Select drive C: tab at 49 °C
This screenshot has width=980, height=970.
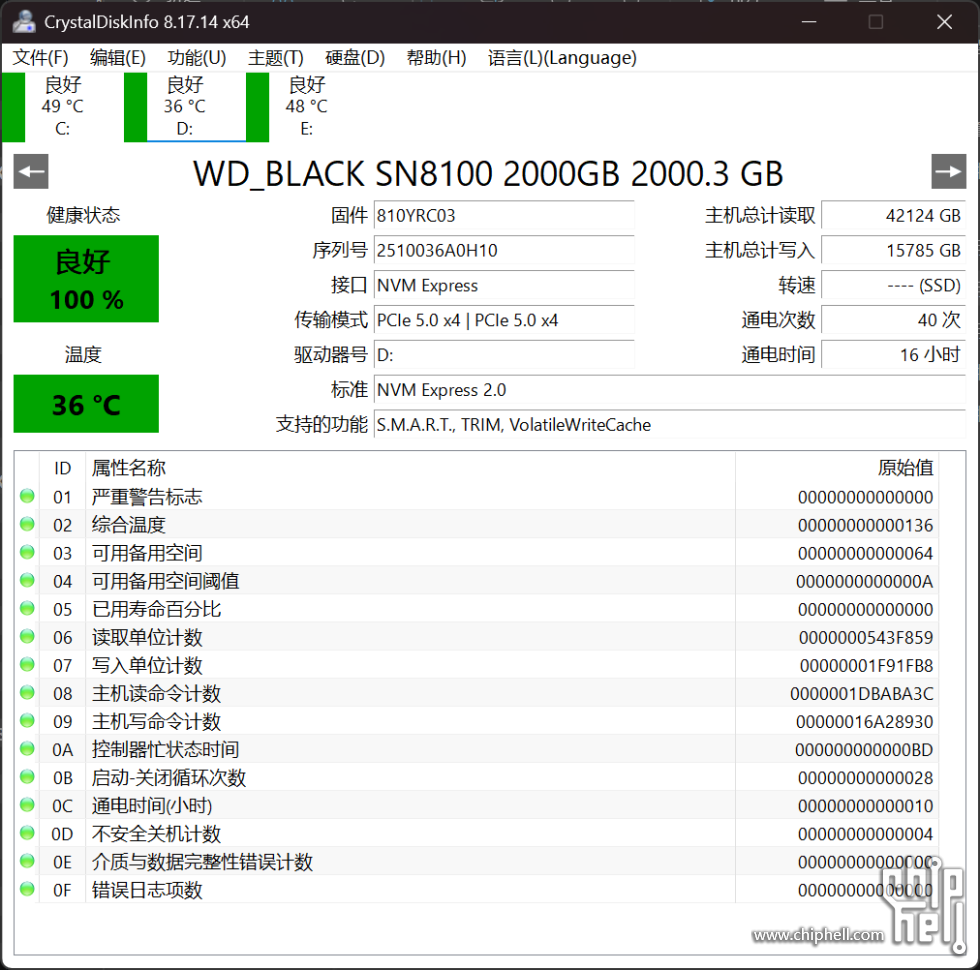tap(61, 107)
